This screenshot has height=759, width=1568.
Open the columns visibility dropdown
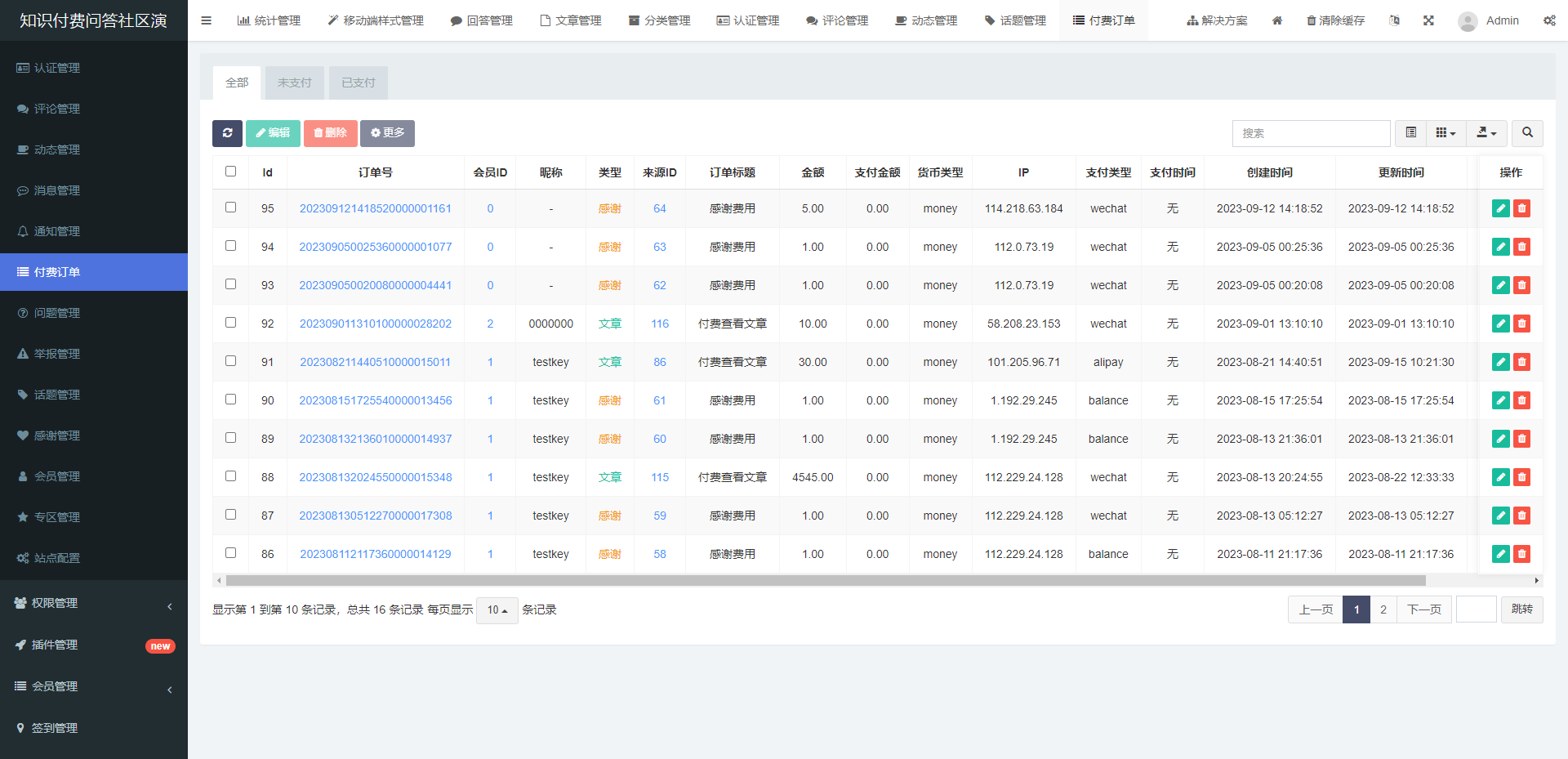[x=1445, y=133]
